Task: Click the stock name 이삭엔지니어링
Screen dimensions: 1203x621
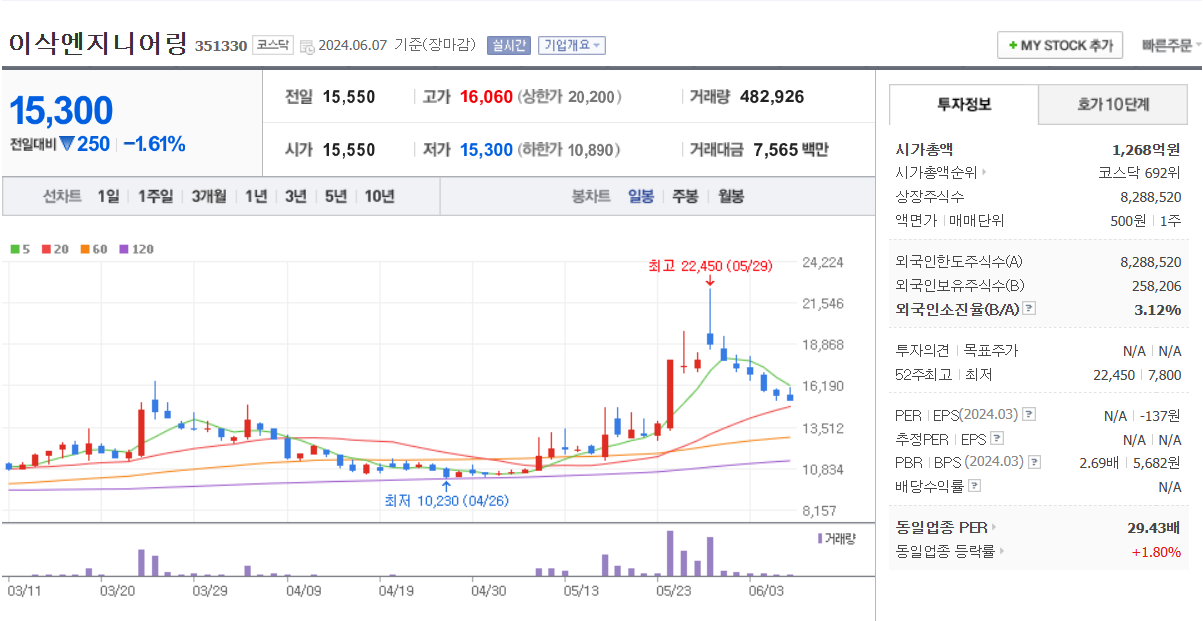Action: pos(97,44)
